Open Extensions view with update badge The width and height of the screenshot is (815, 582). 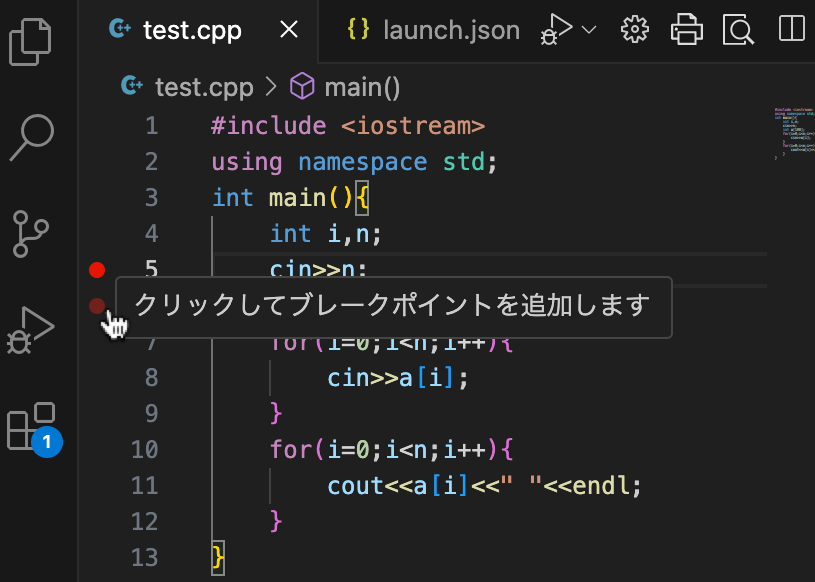pyautogui.click(x=32, y=427)
